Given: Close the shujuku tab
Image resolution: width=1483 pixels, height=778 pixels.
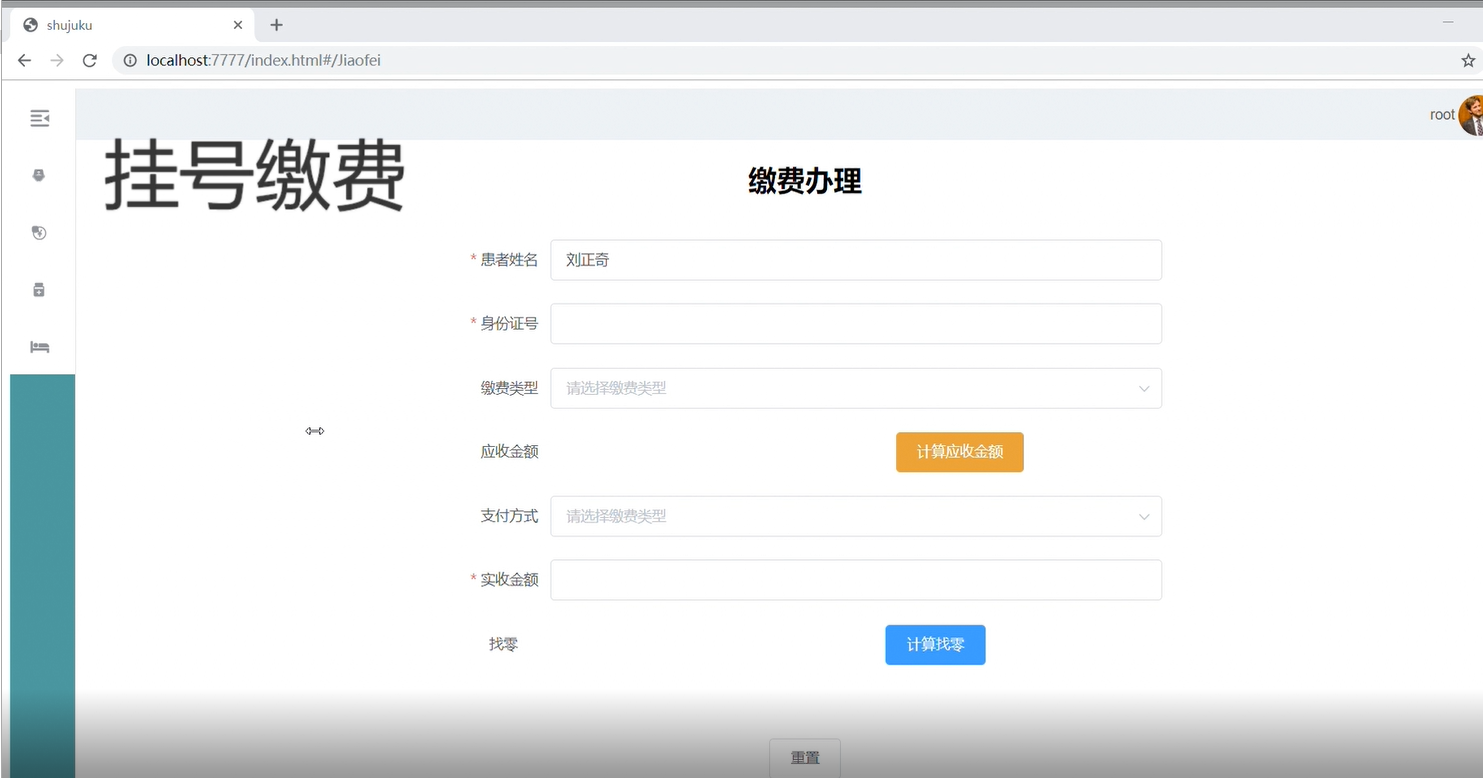Looking at the screenshot, I should pos(238,25).
